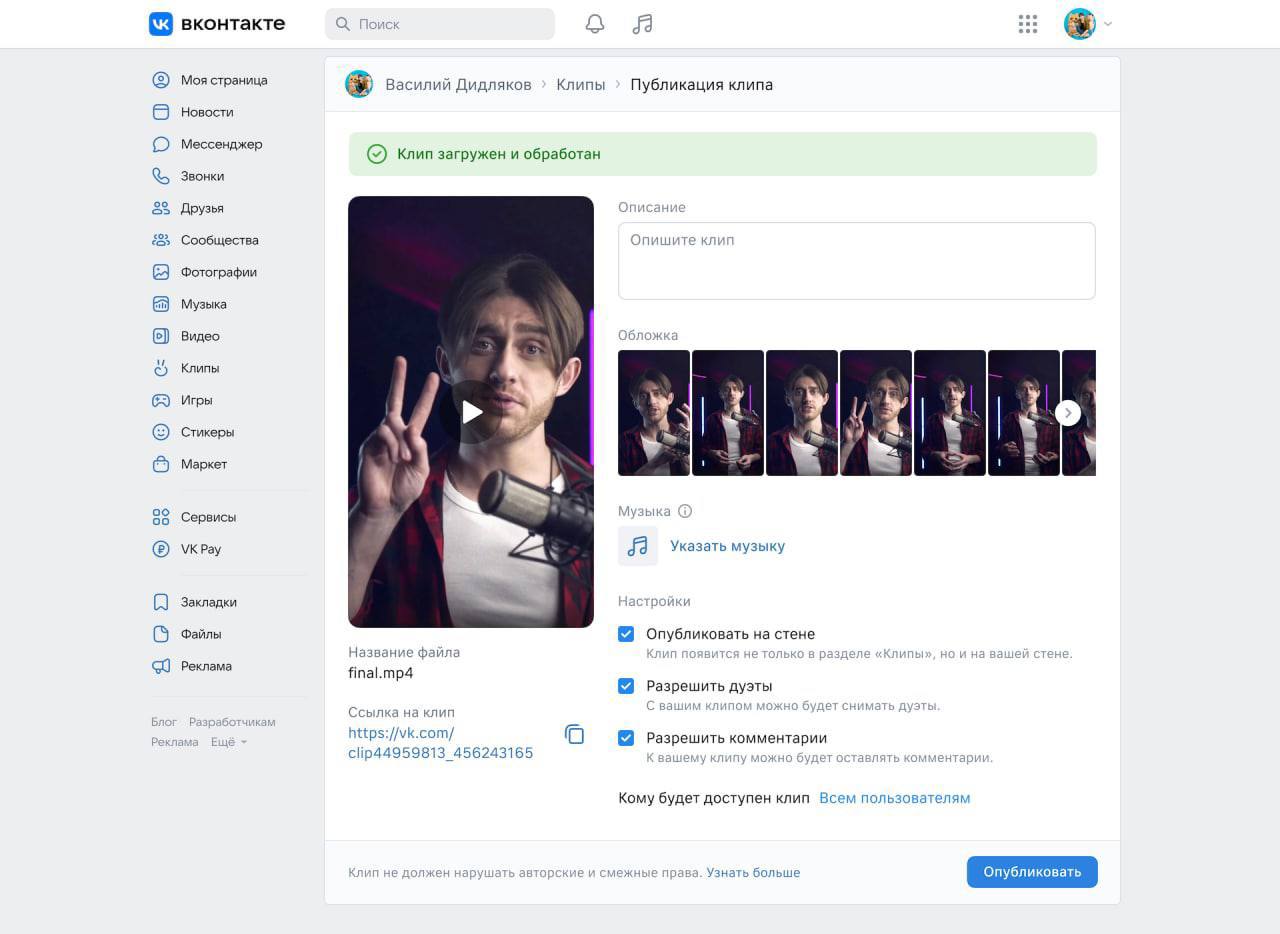Change audience Всем пользователям
This screenshot has height=934, width=1280.
point(895,798)
